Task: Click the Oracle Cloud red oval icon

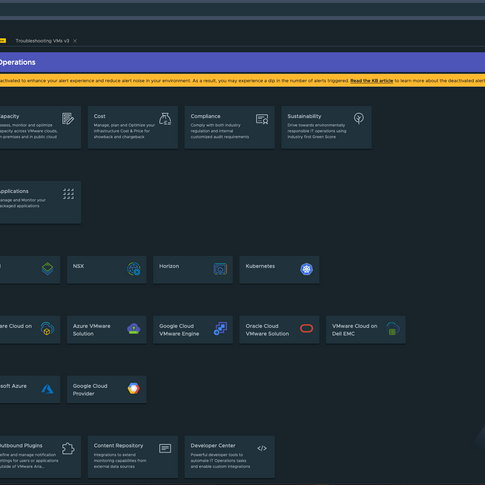Action: (x=306, y=329)
